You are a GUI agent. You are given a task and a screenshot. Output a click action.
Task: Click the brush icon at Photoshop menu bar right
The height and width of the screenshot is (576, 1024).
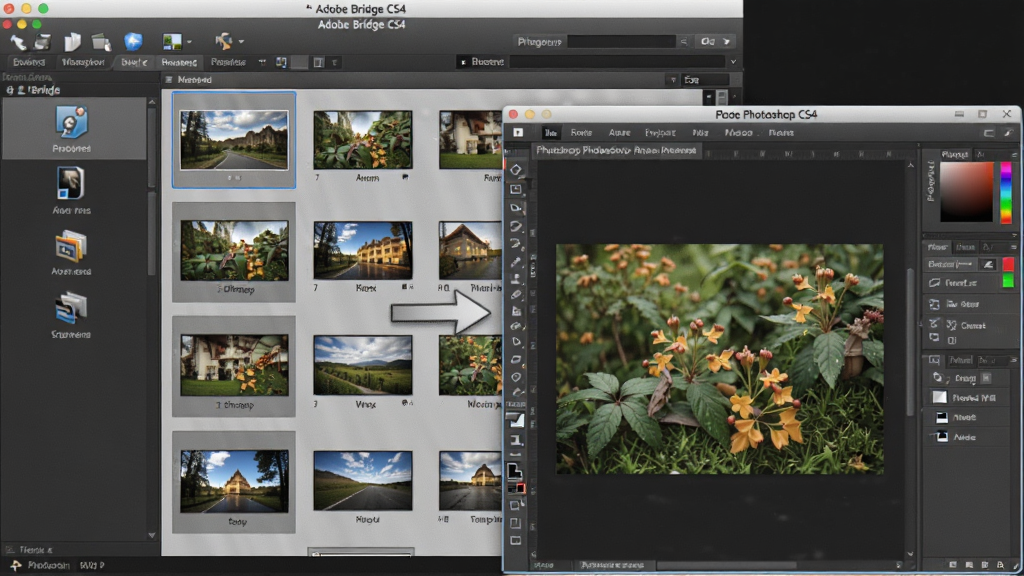click(1008, 133)
